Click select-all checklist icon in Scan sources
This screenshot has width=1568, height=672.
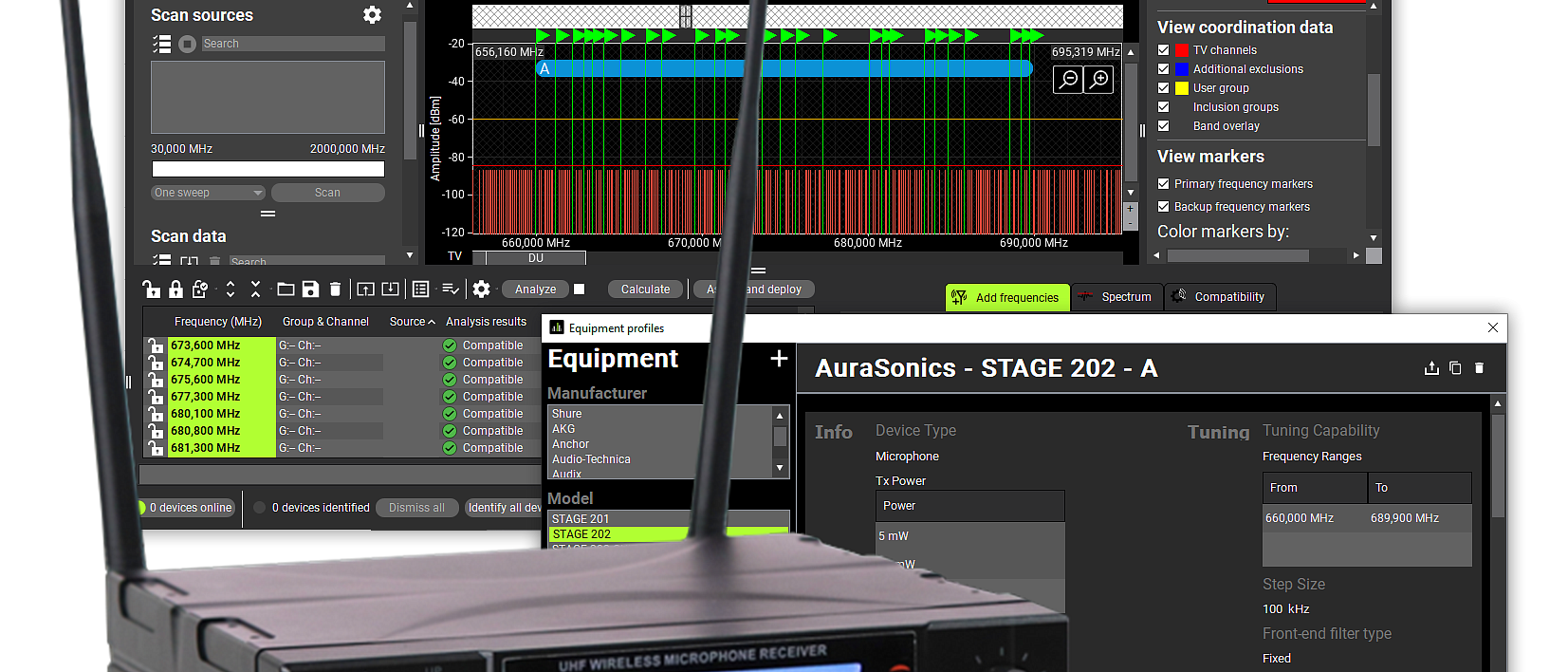click(162, 44)
